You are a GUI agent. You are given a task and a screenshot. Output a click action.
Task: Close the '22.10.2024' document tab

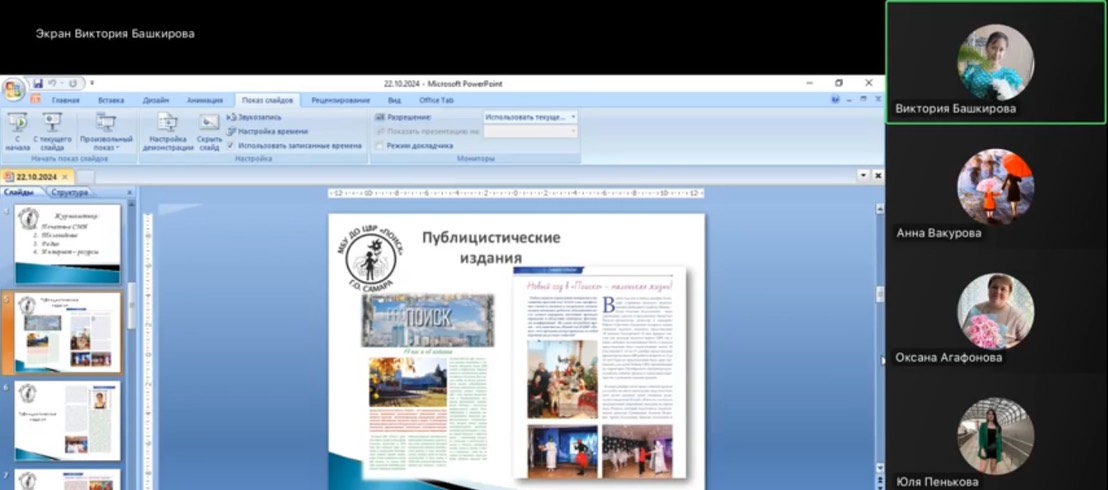tap(65, 177)
